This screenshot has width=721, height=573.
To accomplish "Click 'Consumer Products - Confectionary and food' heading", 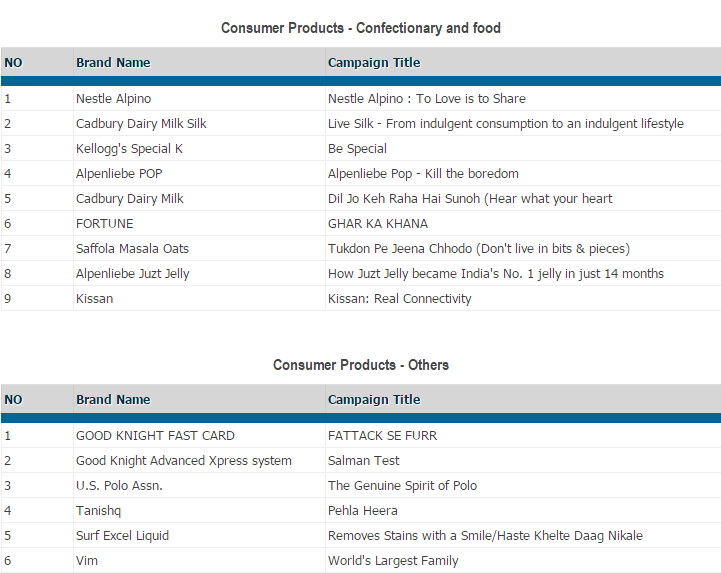I will click(361, 28).
